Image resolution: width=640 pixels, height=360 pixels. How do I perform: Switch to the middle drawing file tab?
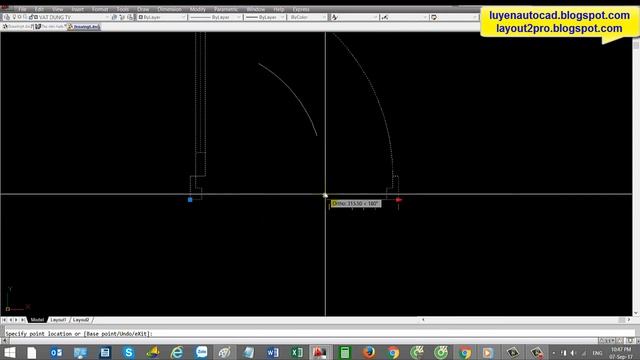coord(50,27)
